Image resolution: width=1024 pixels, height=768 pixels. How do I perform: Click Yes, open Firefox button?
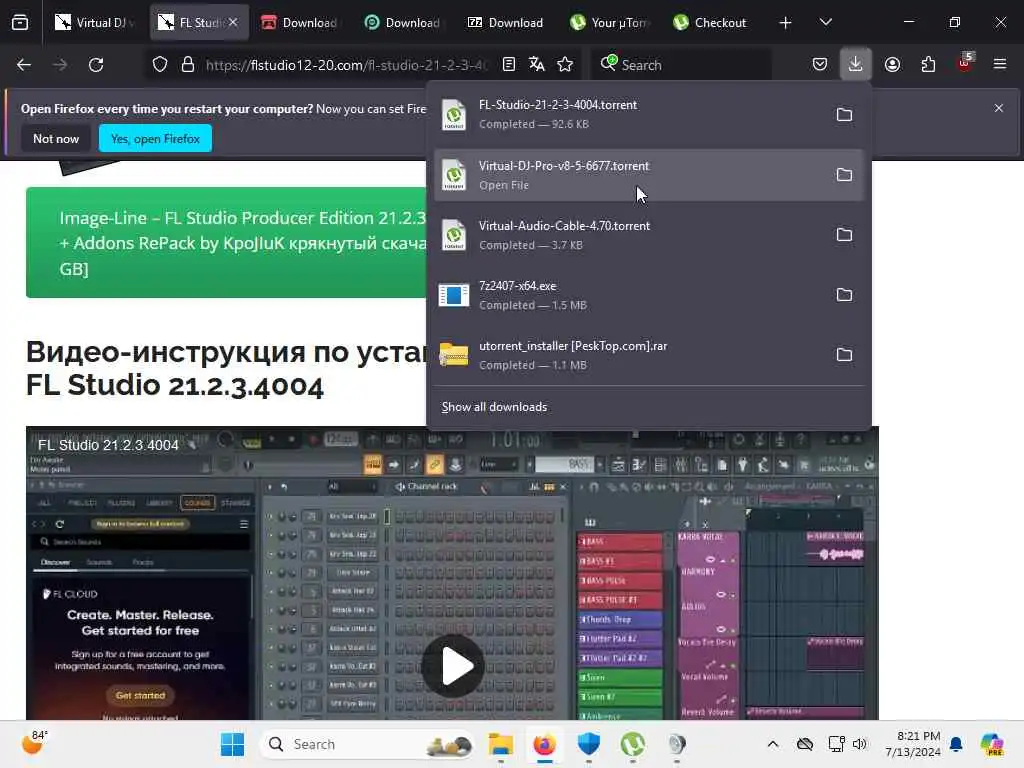click(155, 138)
